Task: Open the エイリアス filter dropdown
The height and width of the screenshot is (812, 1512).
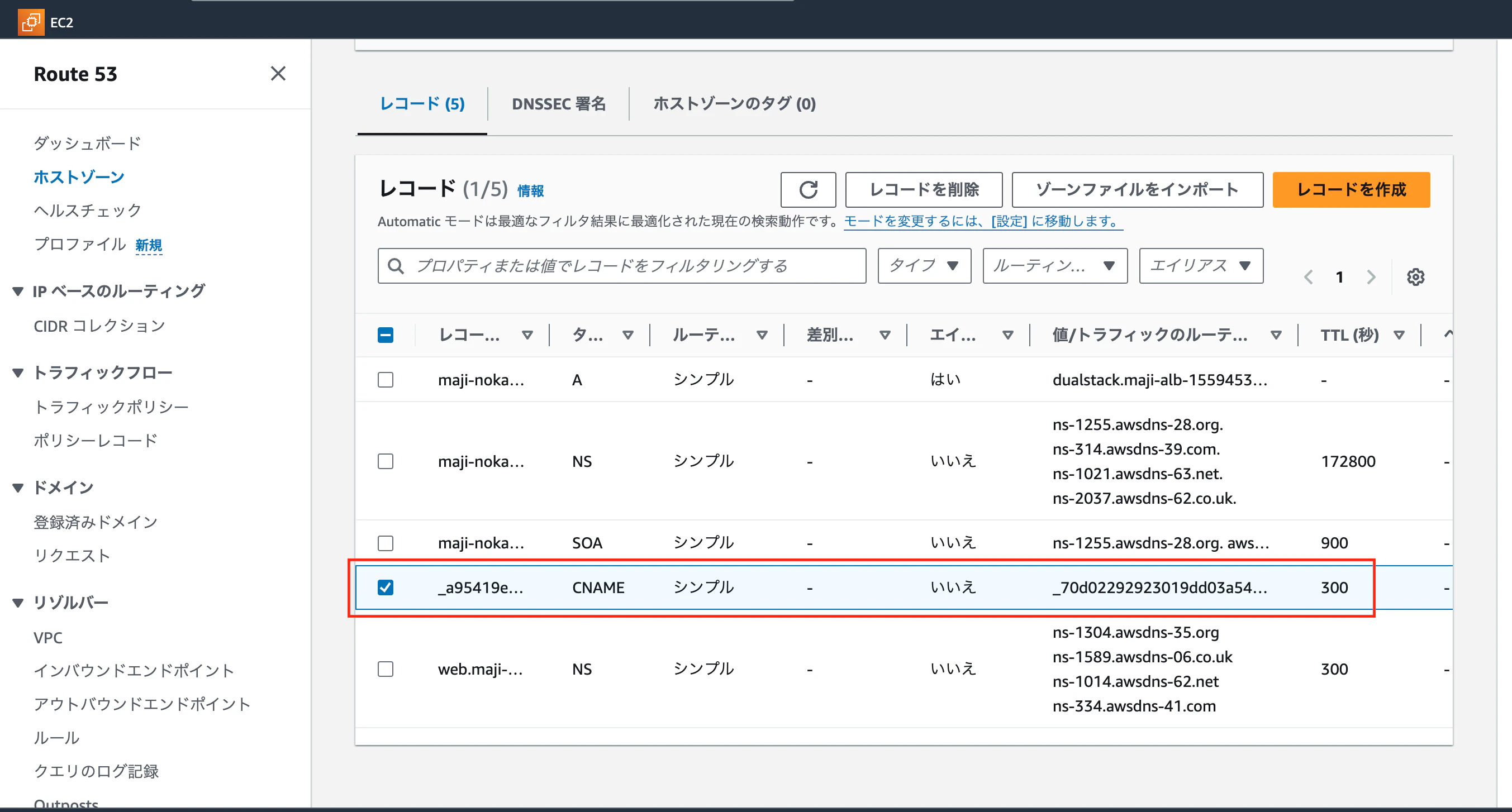Action: [1201, 266]
